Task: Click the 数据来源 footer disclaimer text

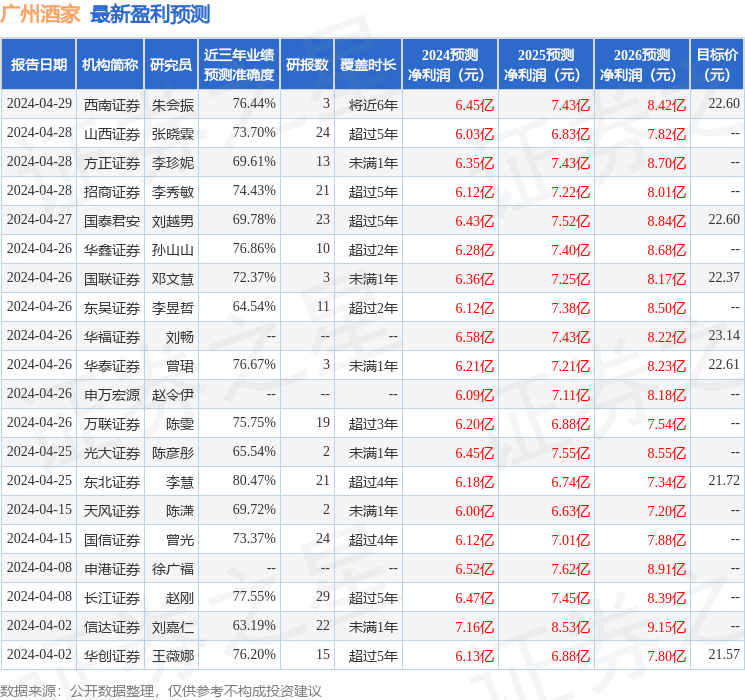Action: click(x=161, y=690)
